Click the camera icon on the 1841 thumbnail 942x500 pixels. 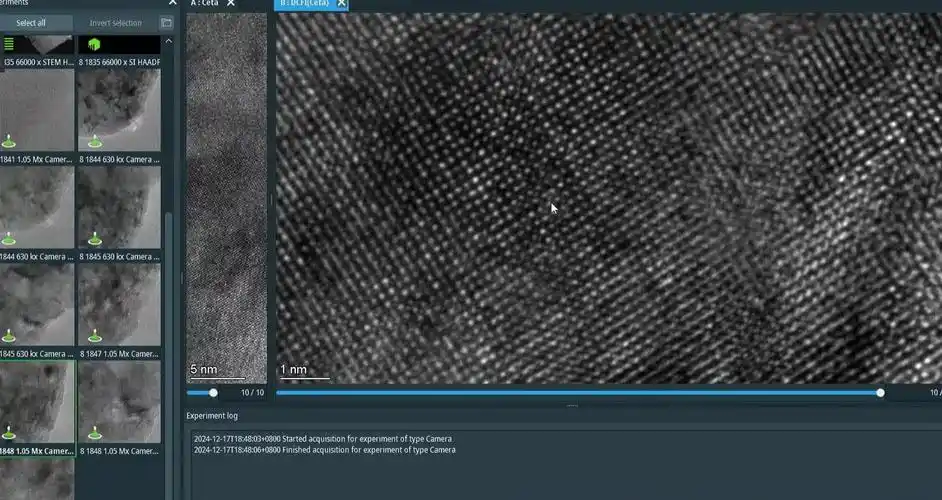tap(8, 141)
